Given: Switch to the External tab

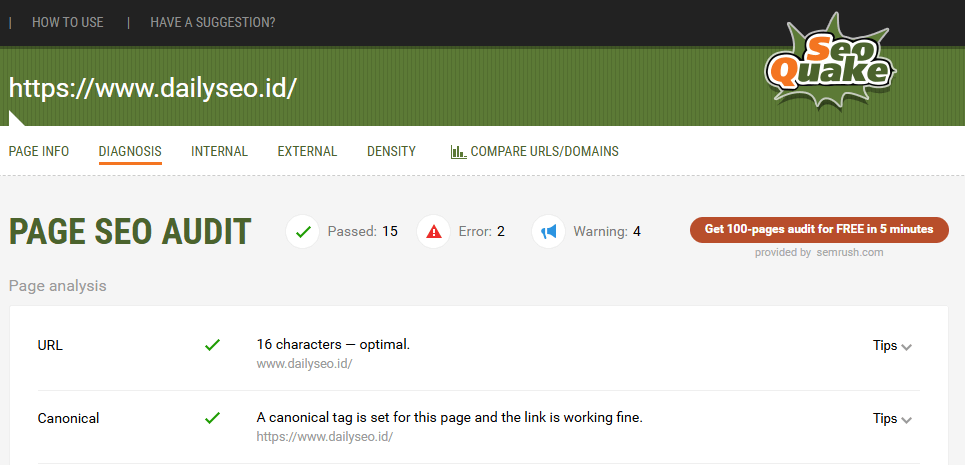Looking at the screenshot, I should 307,151.
